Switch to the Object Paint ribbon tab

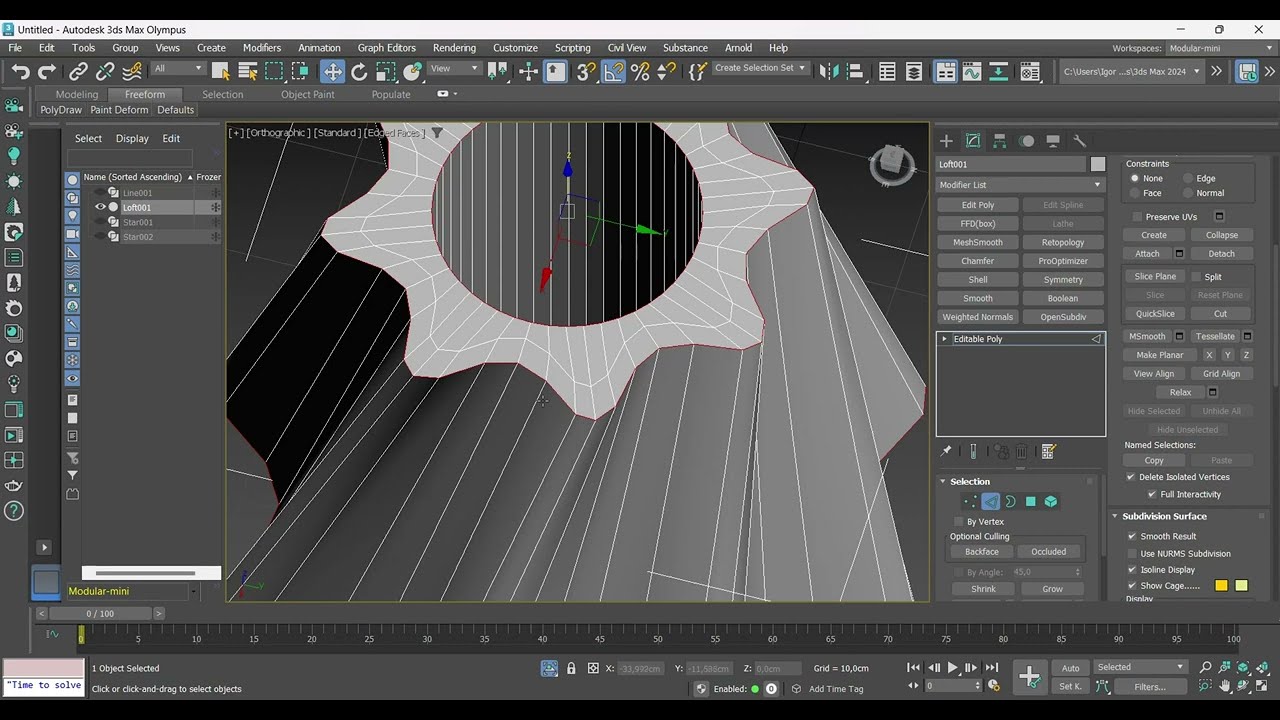[308, 94]
